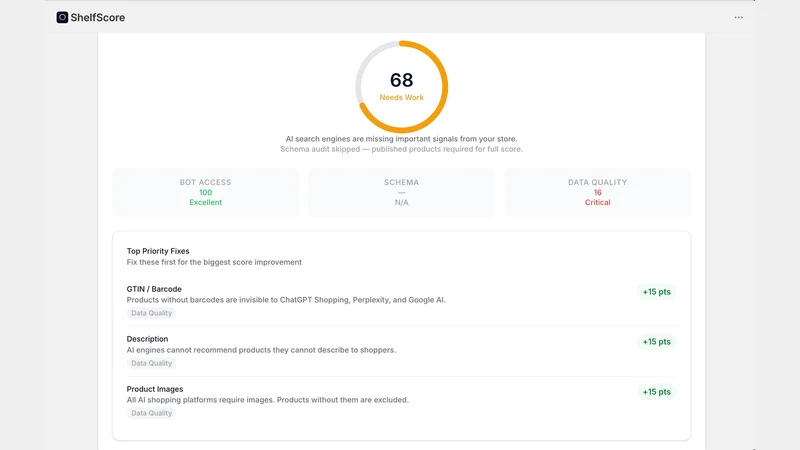Click 'All AI shopping platforms require images' description
The image size is (800, 450).
(x=268, y=400)
